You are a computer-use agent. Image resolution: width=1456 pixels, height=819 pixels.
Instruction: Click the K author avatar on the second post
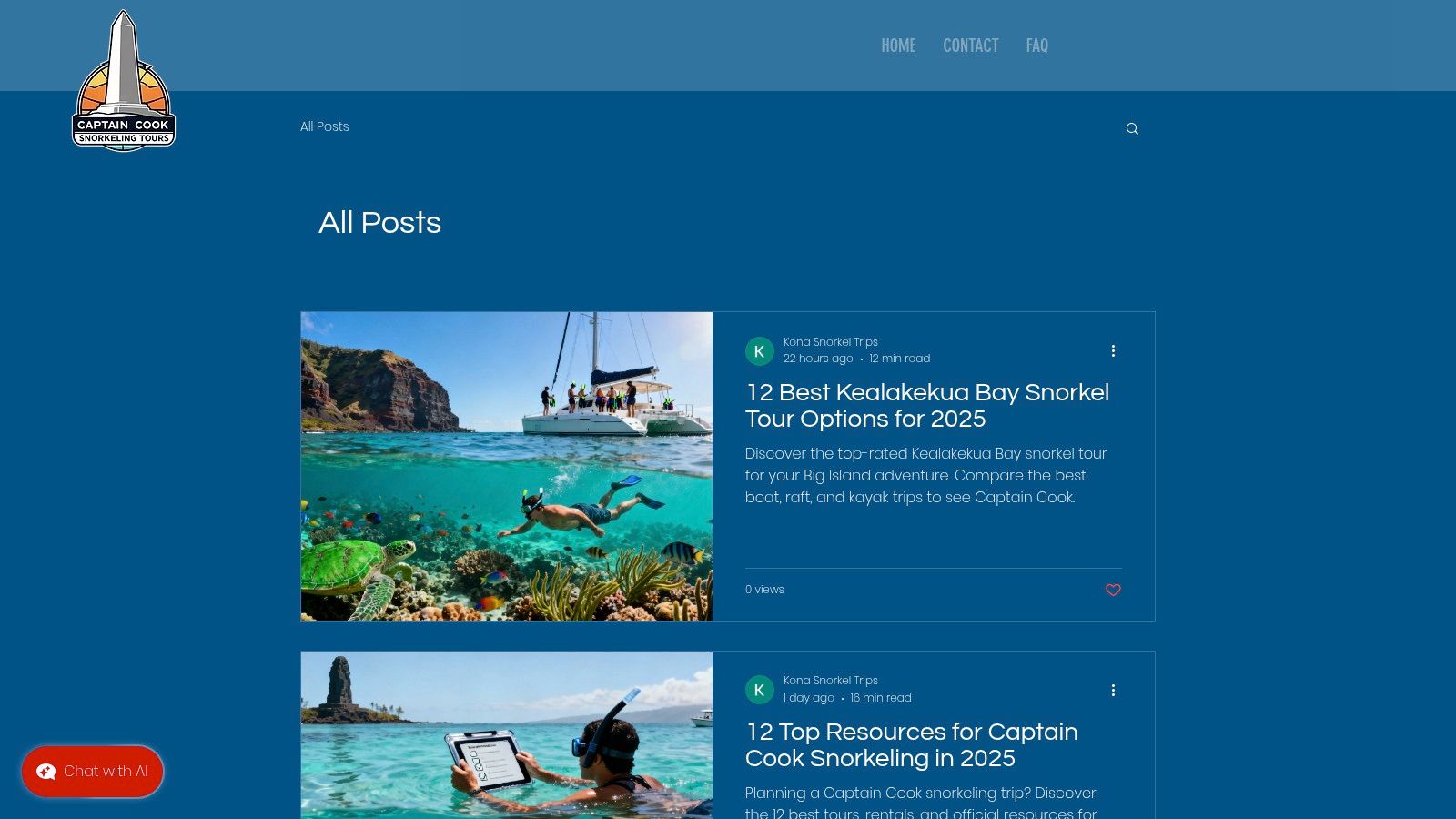[760, 690]
